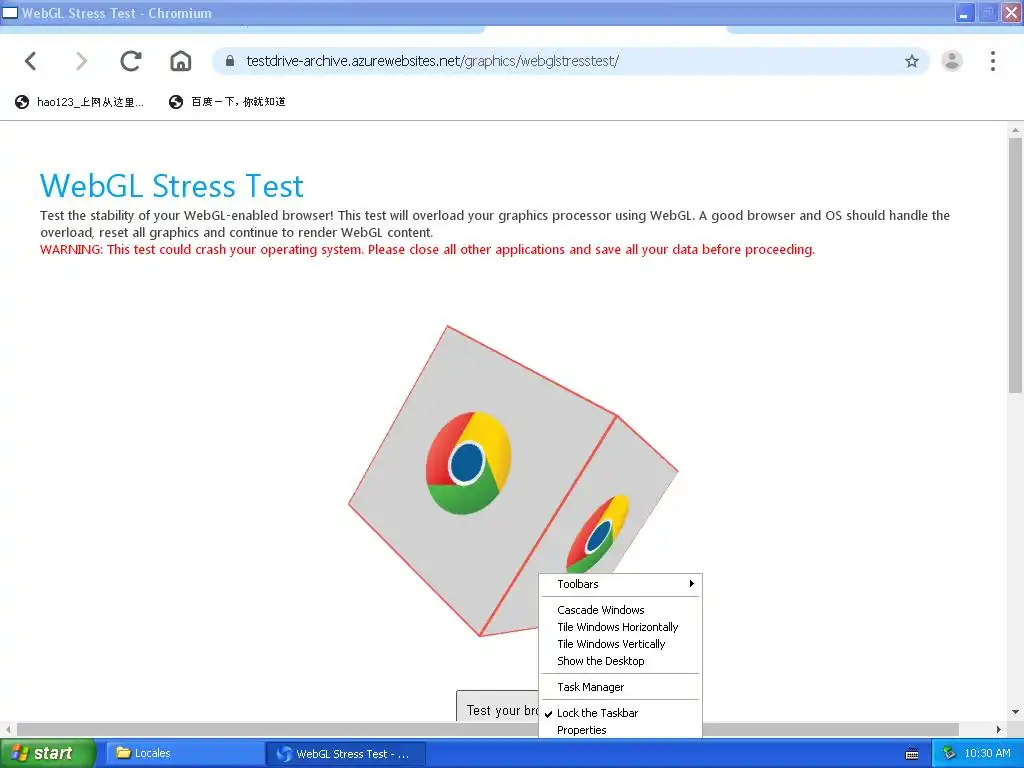
Task: Click the WebGL Stress Test heading
Action: (x=172, y=186)
